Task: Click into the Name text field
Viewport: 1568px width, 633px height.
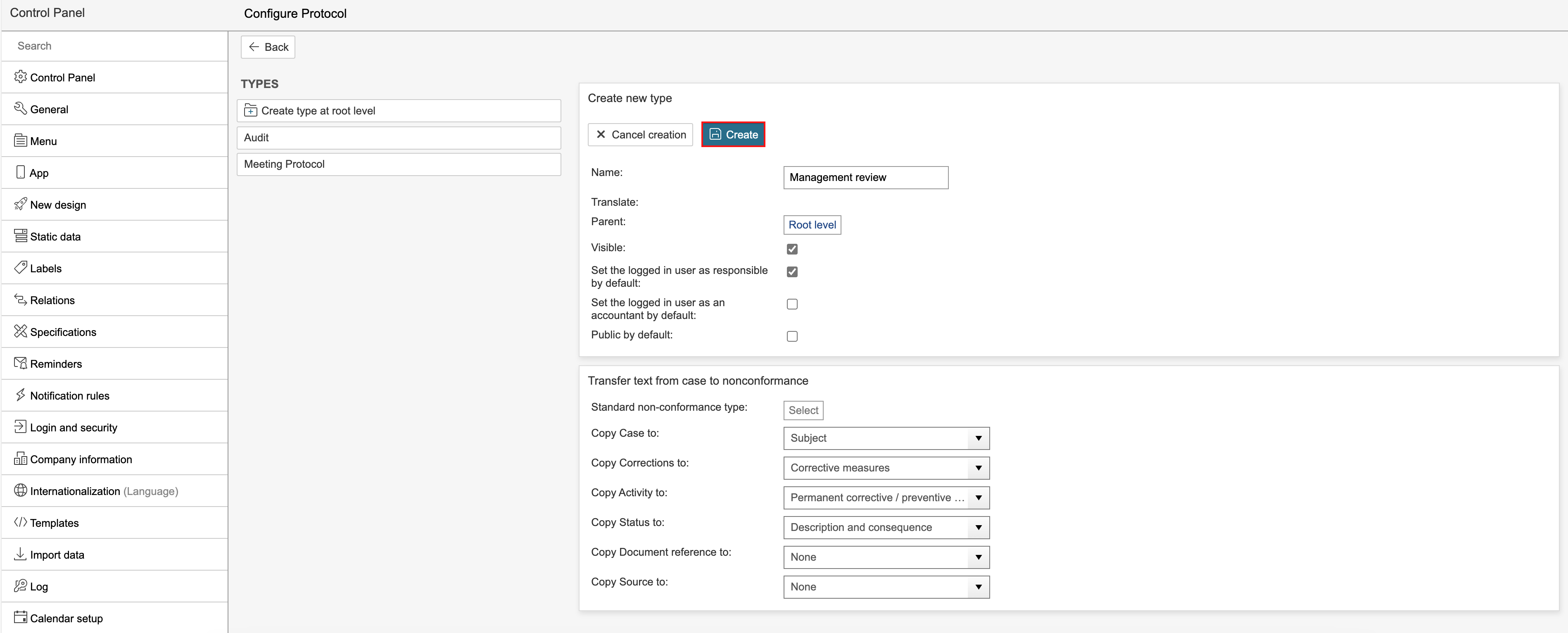Action: click(x=865, y=178)
